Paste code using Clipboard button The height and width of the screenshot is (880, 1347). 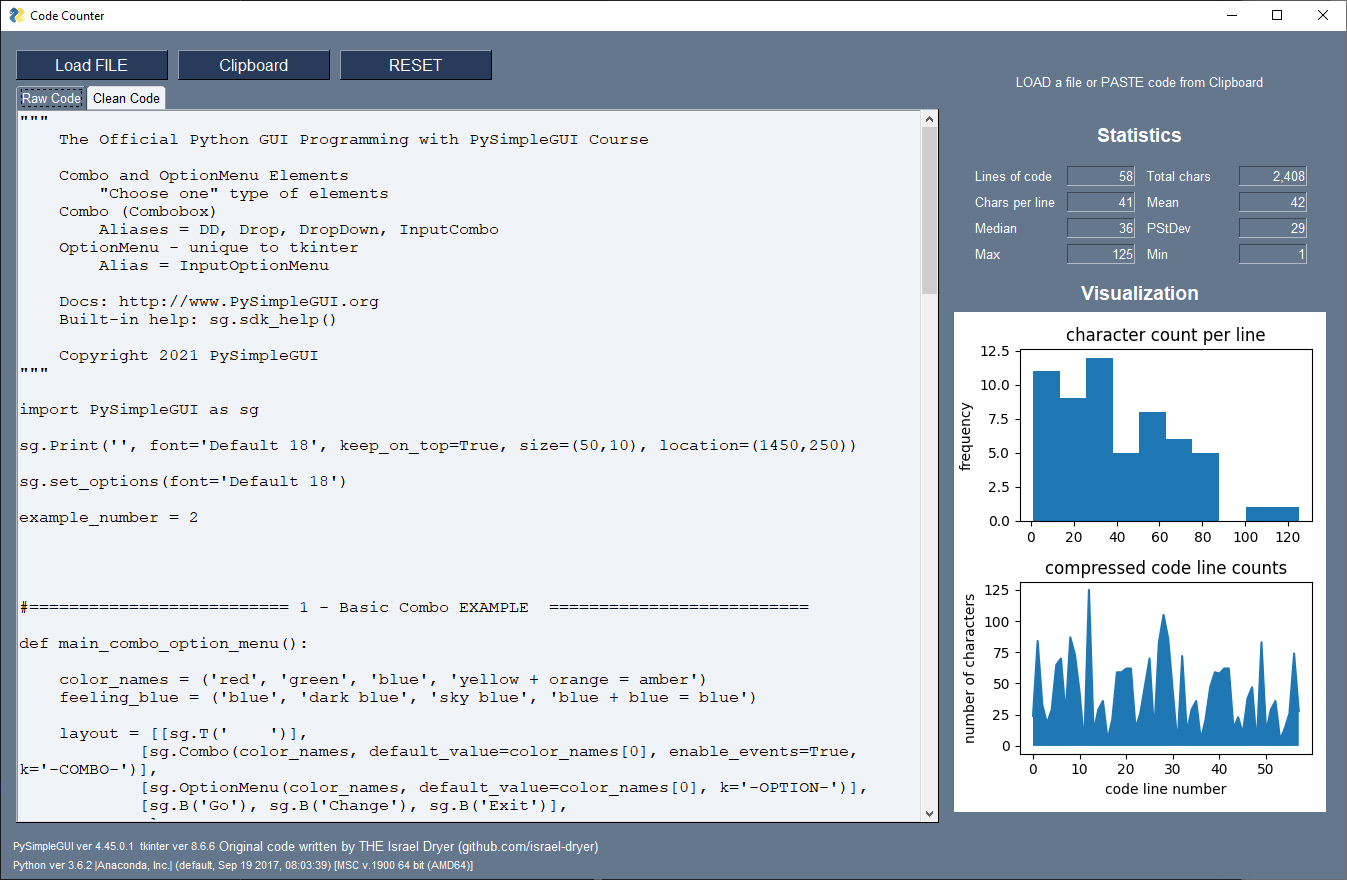tap(253, 65)
